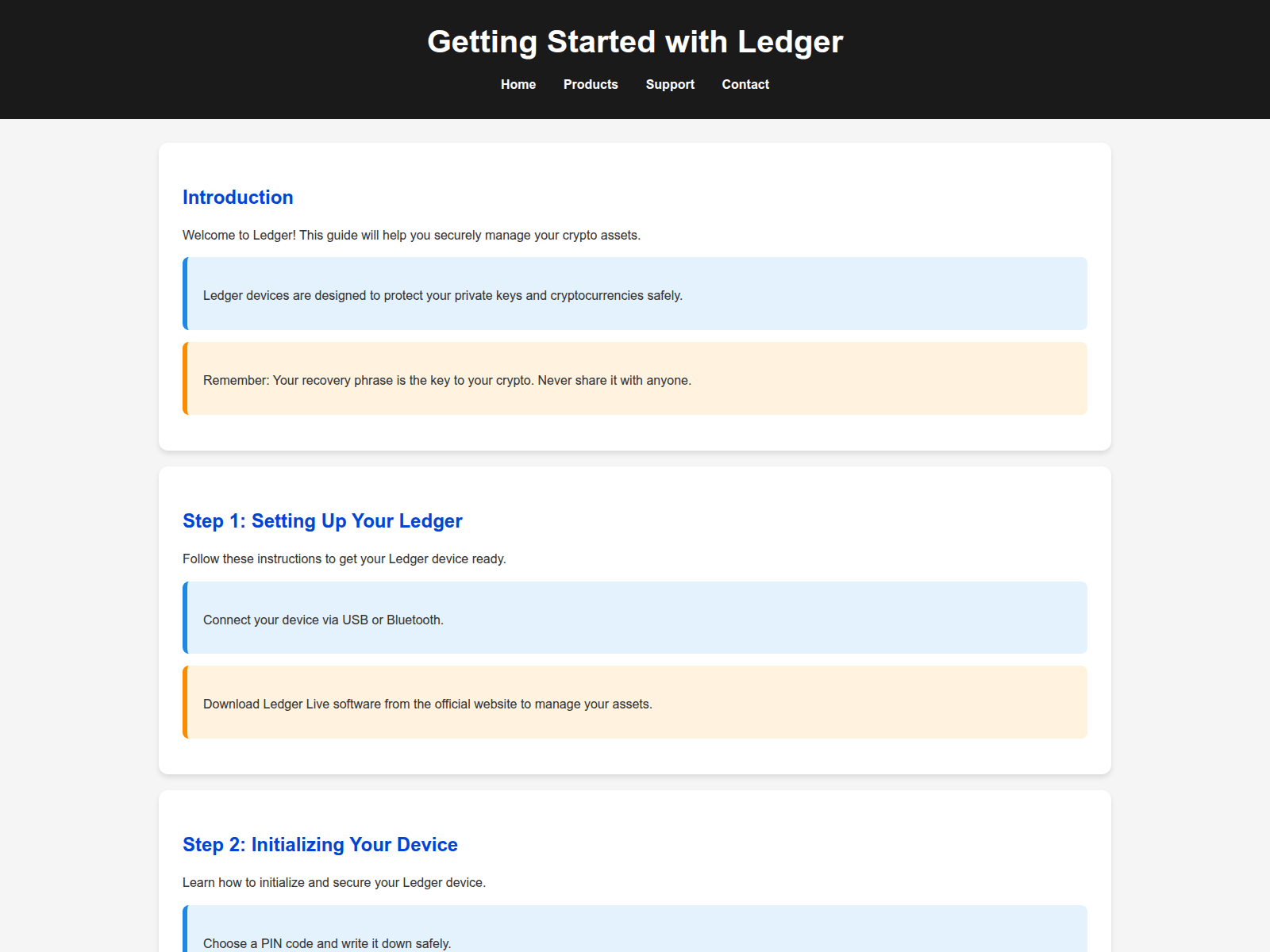Click the Introduction section heading

[x=237, y=198]
